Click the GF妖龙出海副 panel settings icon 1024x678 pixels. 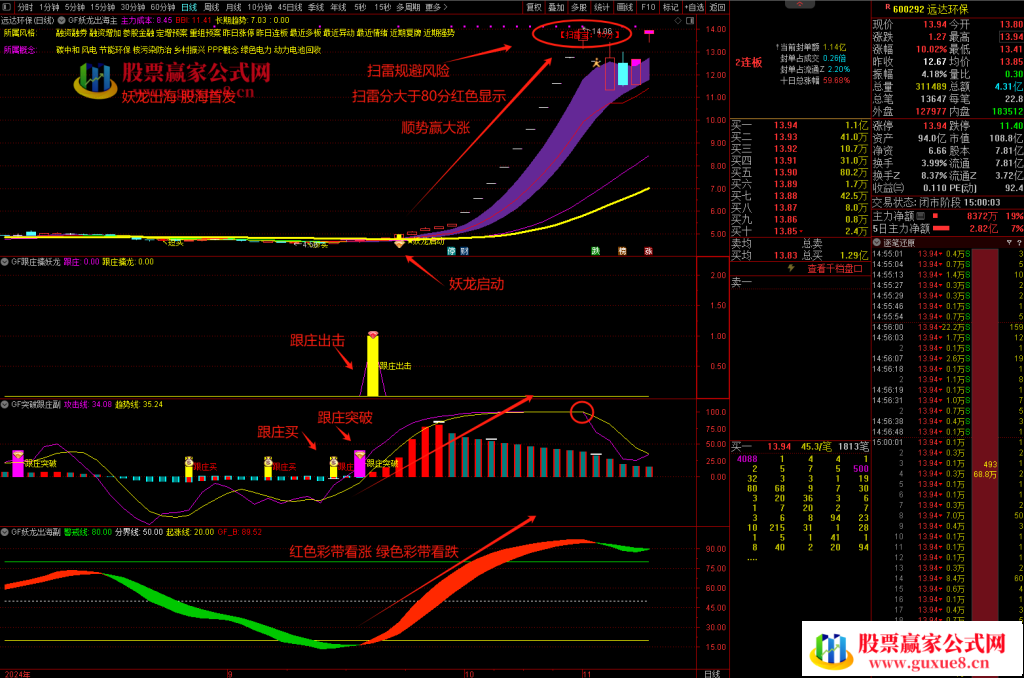[x=5, y=532]
